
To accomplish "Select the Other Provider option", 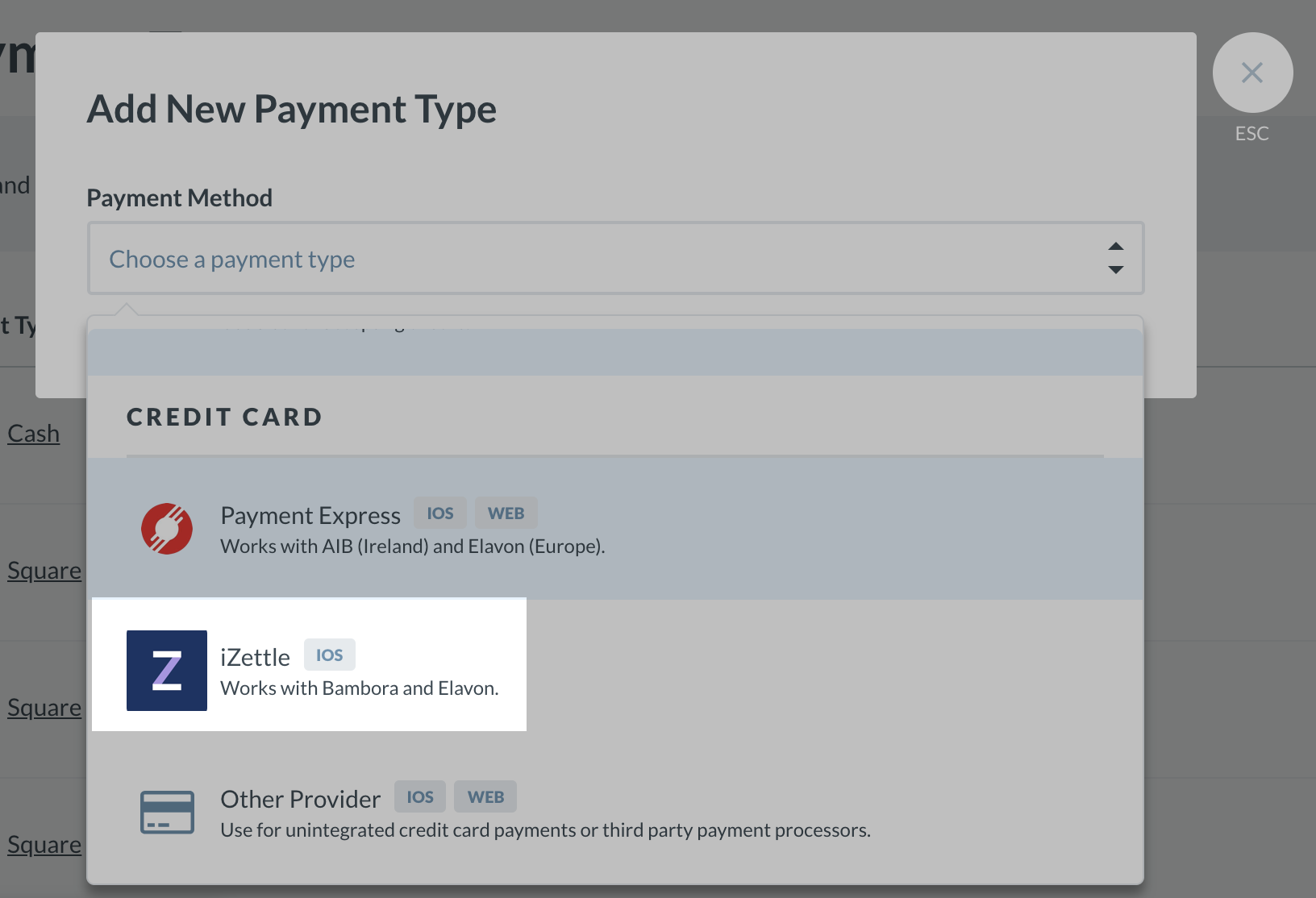I will [615, 812].
